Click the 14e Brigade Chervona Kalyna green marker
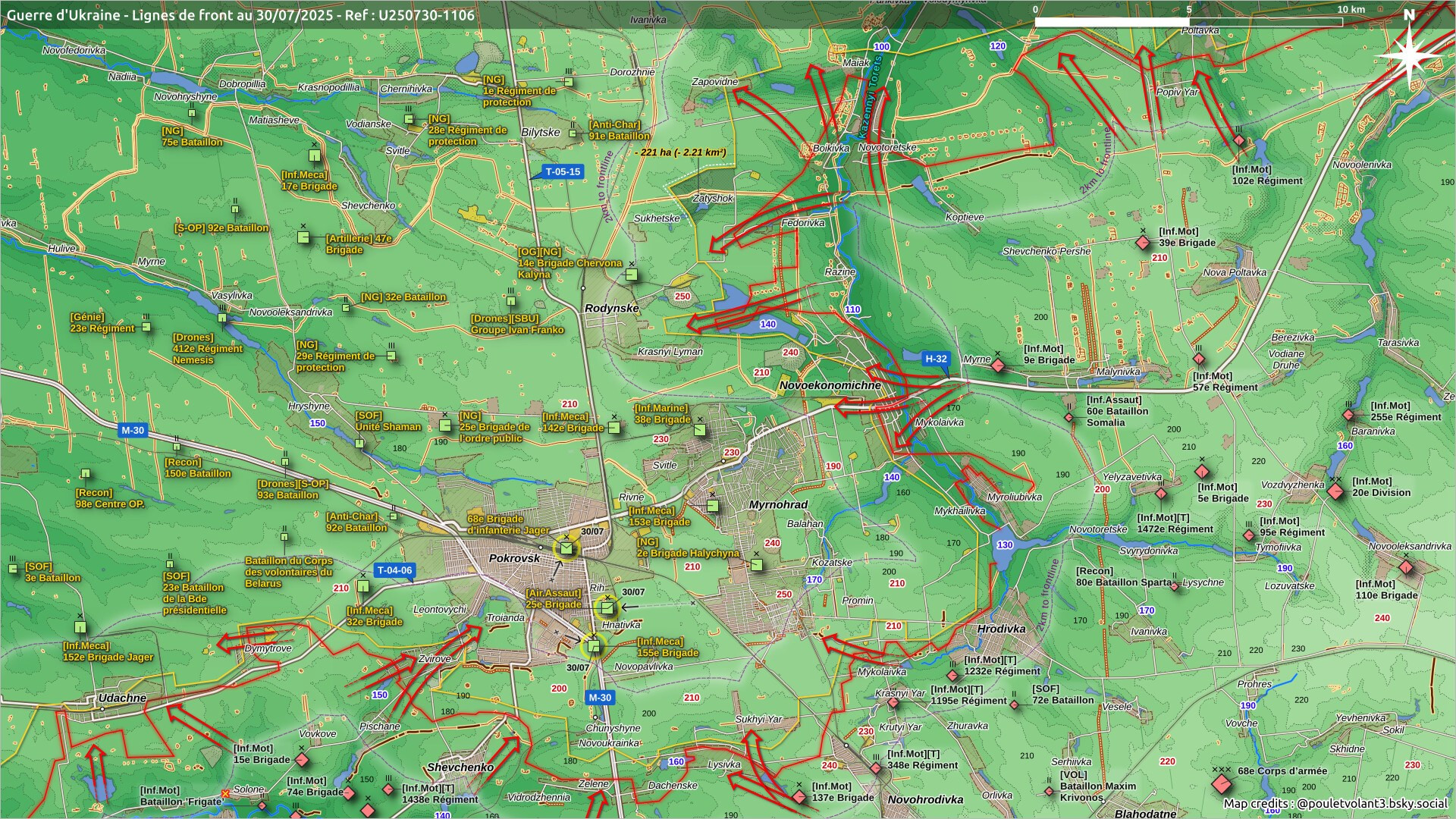Image resolution: width=1456 pixels, height=819 pixels. (632, 275)
